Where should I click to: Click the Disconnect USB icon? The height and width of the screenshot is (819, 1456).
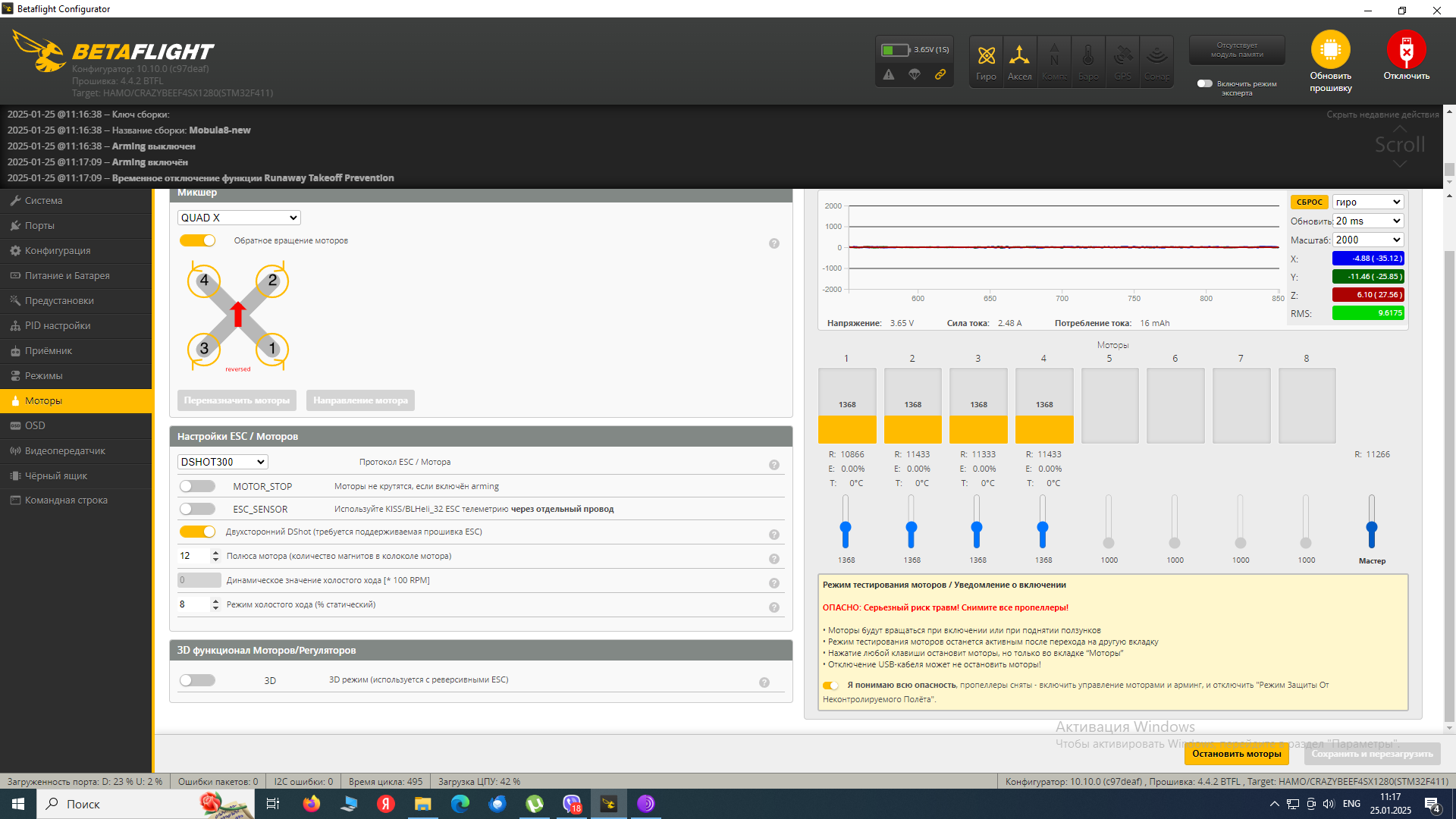1406,50
